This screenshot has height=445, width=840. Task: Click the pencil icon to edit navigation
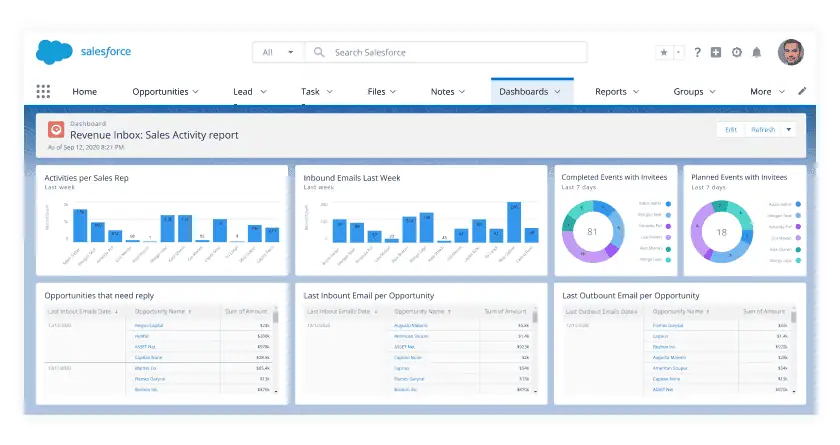[x=802, y=91]
